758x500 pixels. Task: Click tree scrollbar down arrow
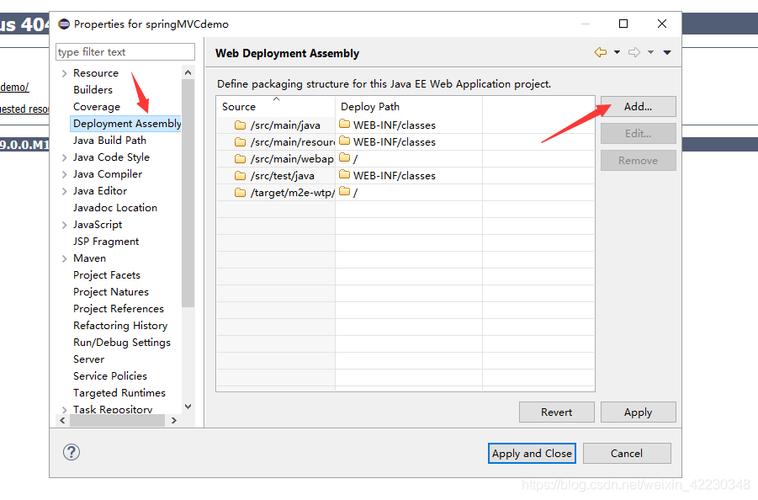point(188,407)
